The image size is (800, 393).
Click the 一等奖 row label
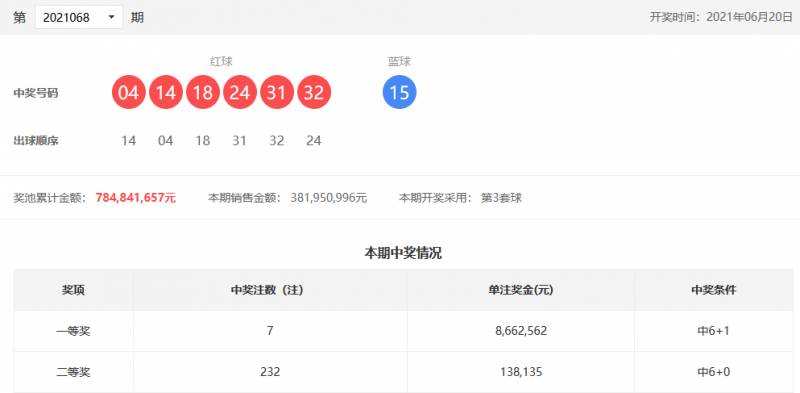[73, 331]
